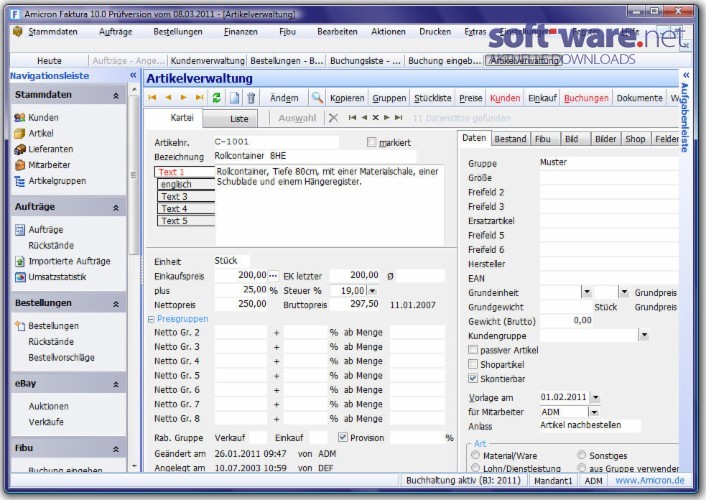Jump to last record arrow in toolbar
This screenshot has width=706, height=500.
199,98
